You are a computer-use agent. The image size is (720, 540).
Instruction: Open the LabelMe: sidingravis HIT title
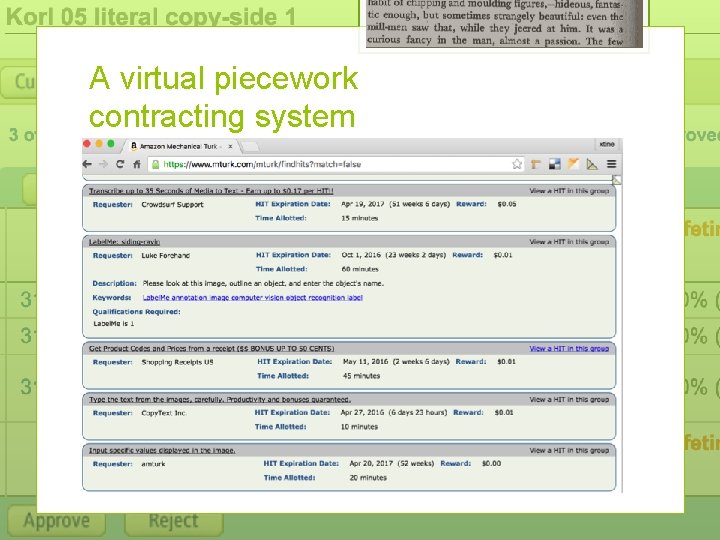pyautogui.click(x=124, y=242)
